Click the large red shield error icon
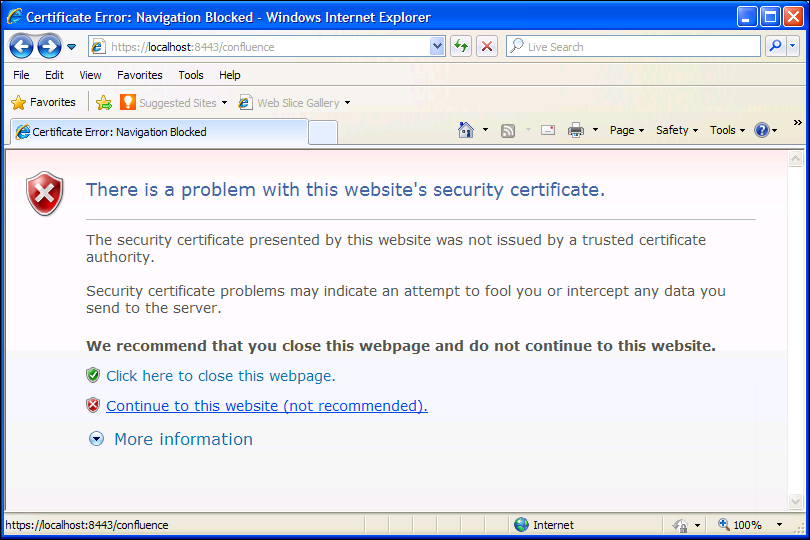The height and width of the screenshot is (540, 810). coord(45,193)
